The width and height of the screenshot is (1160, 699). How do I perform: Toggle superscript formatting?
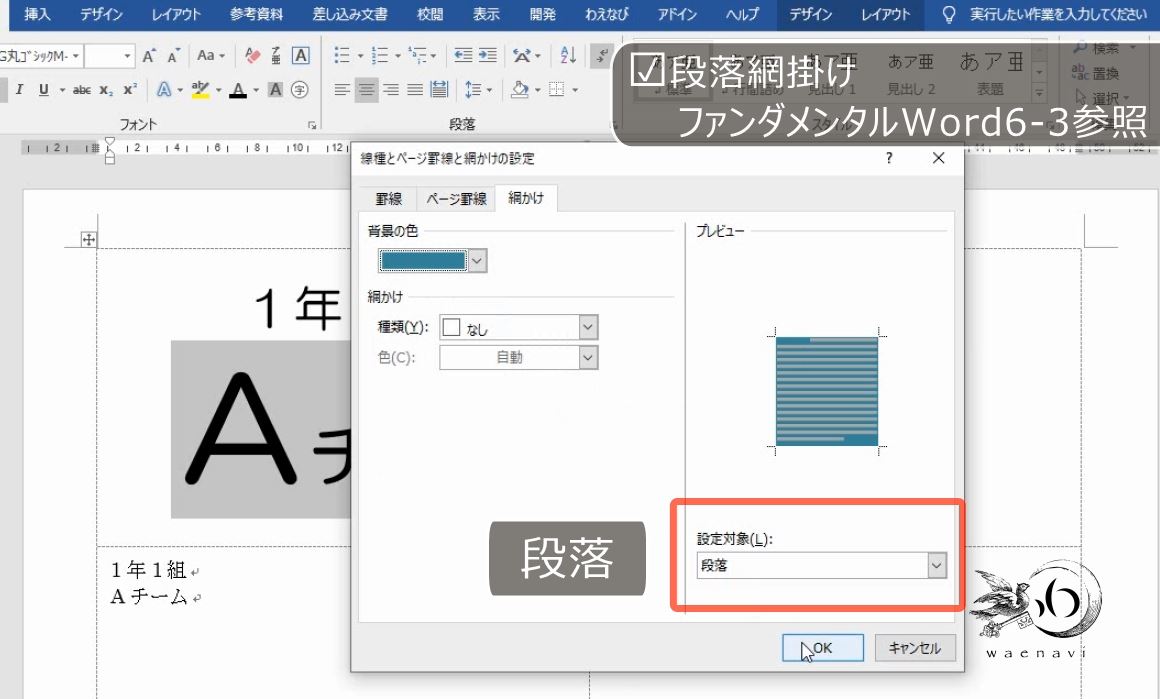[128, 90]
